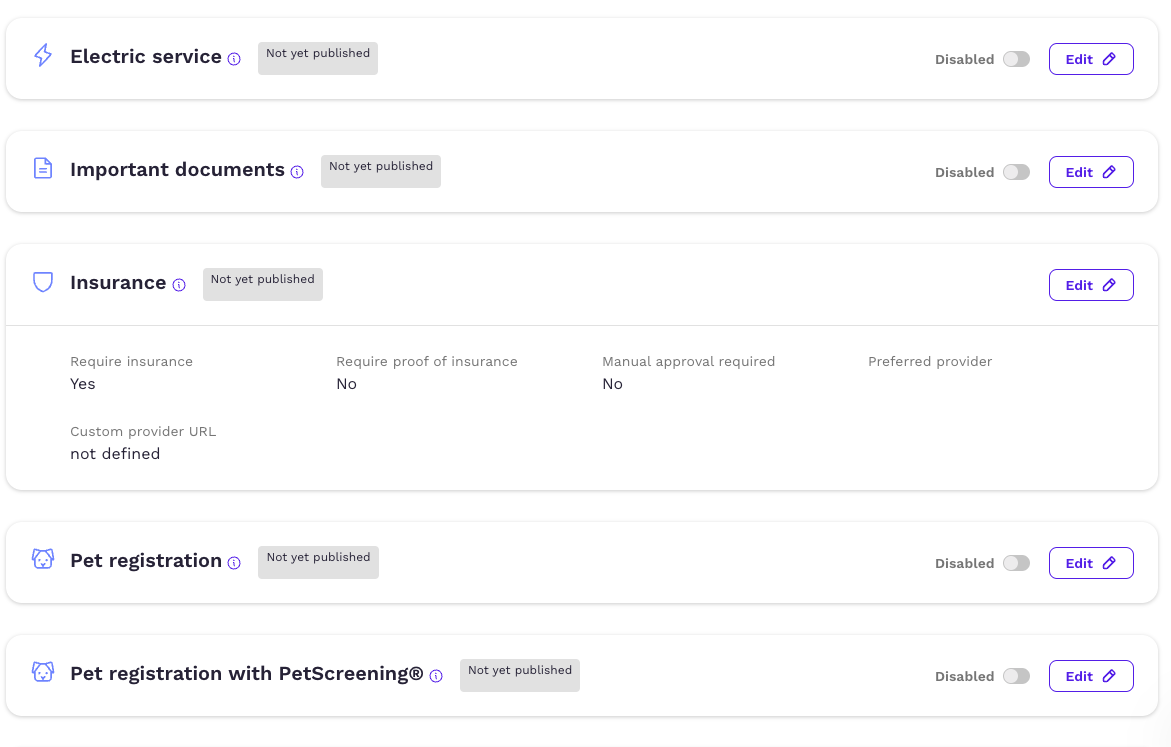Toggle the switch in the plain Pet registration row
Image resolution: width=1171 pixels, height=747 pixels.
(x=1016, y=562)
